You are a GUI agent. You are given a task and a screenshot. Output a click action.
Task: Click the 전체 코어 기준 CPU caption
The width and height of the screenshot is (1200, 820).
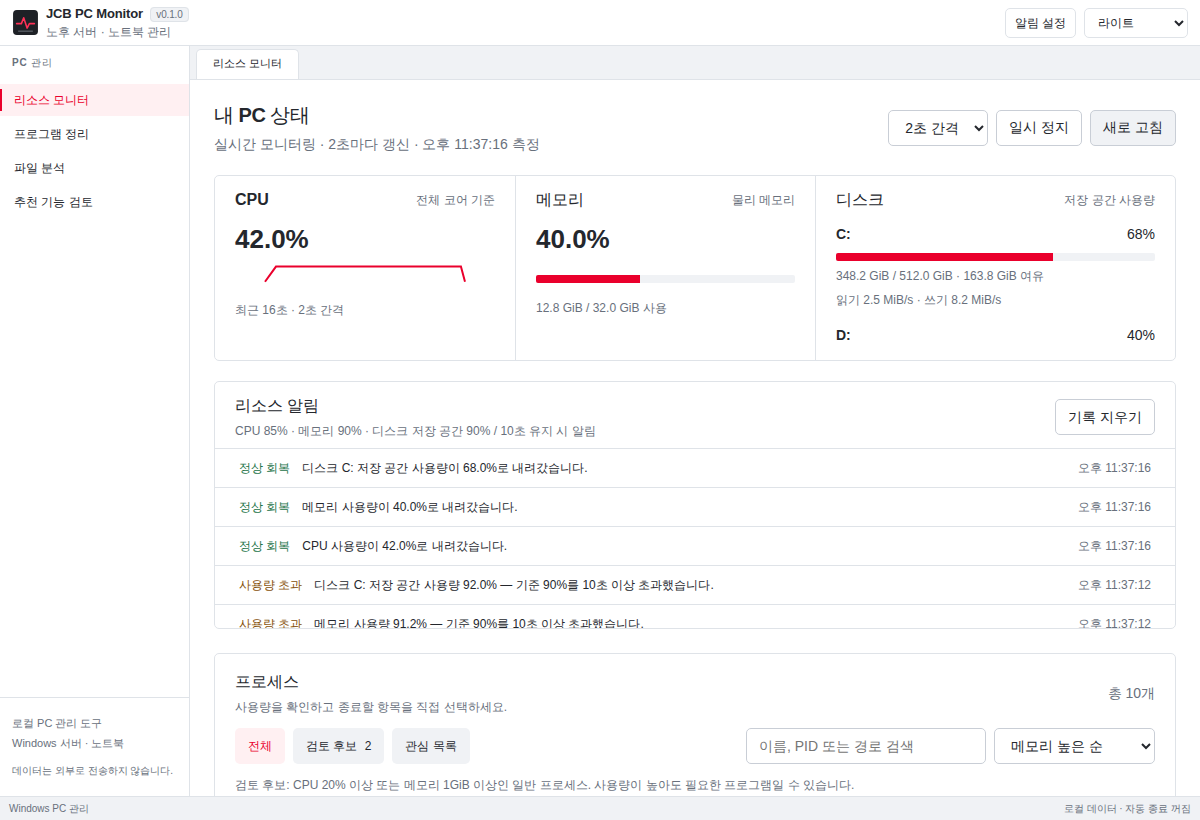455,200
